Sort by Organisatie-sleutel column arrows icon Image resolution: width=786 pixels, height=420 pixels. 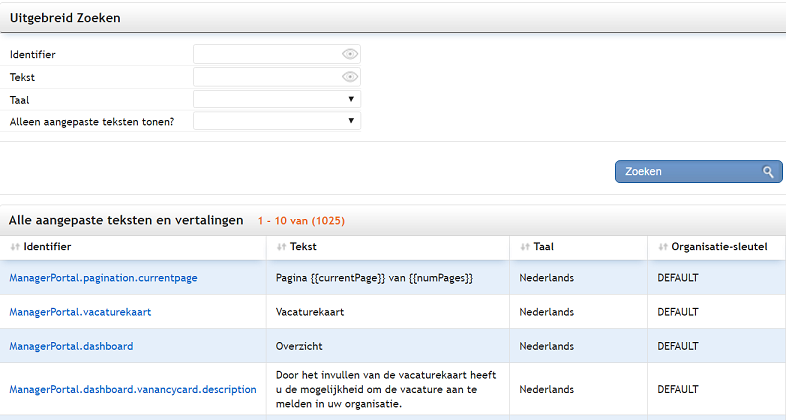point(663,247)
